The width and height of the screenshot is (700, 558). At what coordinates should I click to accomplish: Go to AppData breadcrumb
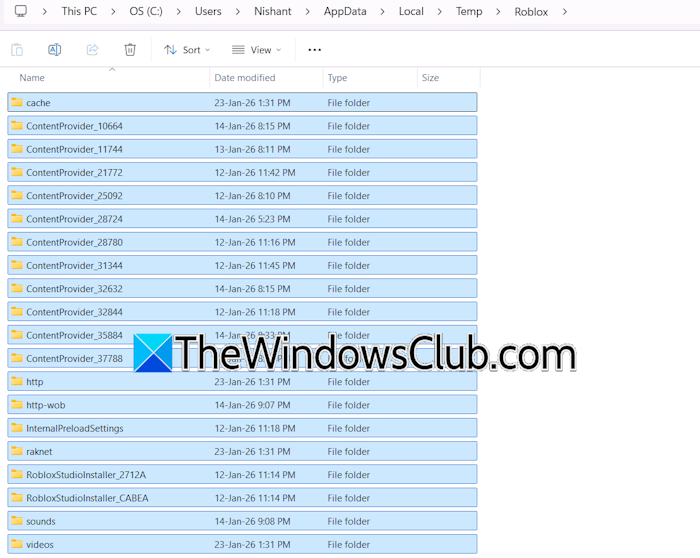tap(345, 11)
